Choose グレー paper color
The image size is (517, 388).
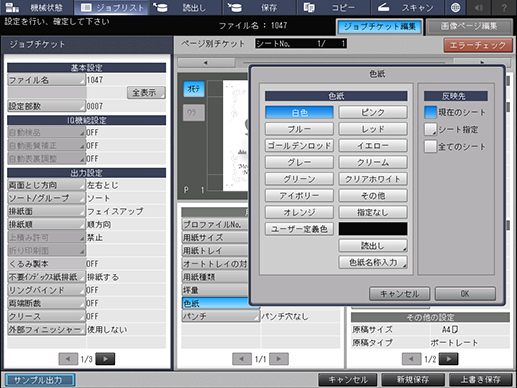click(299, 162)
